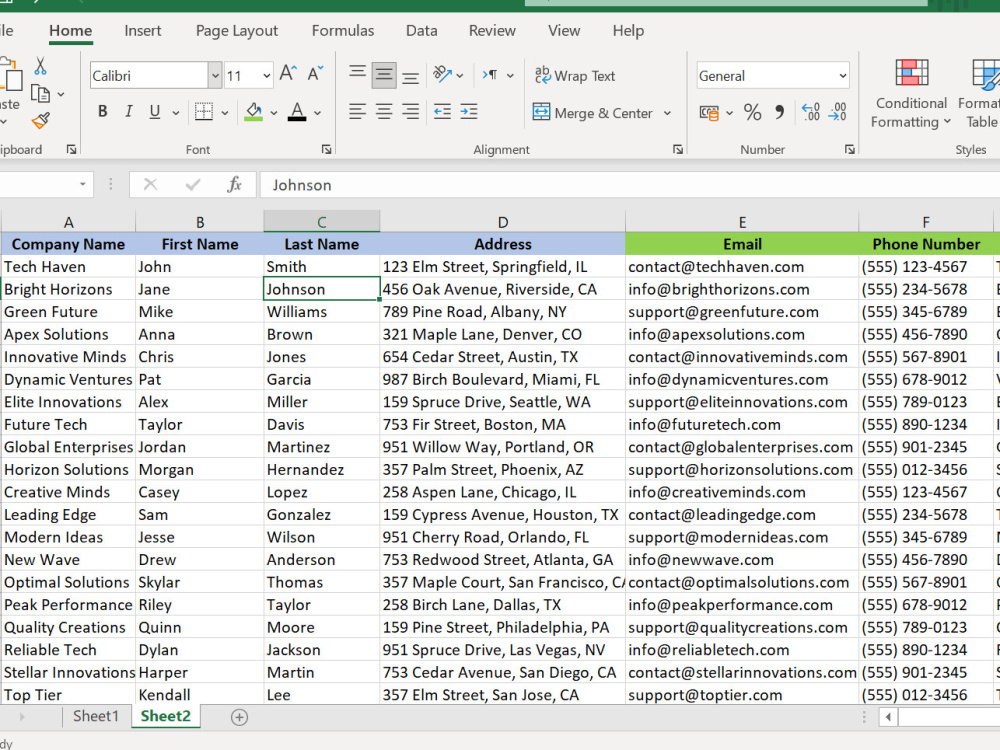Align text left
The width and height of the screenshot is (1000, 750).
357,112
